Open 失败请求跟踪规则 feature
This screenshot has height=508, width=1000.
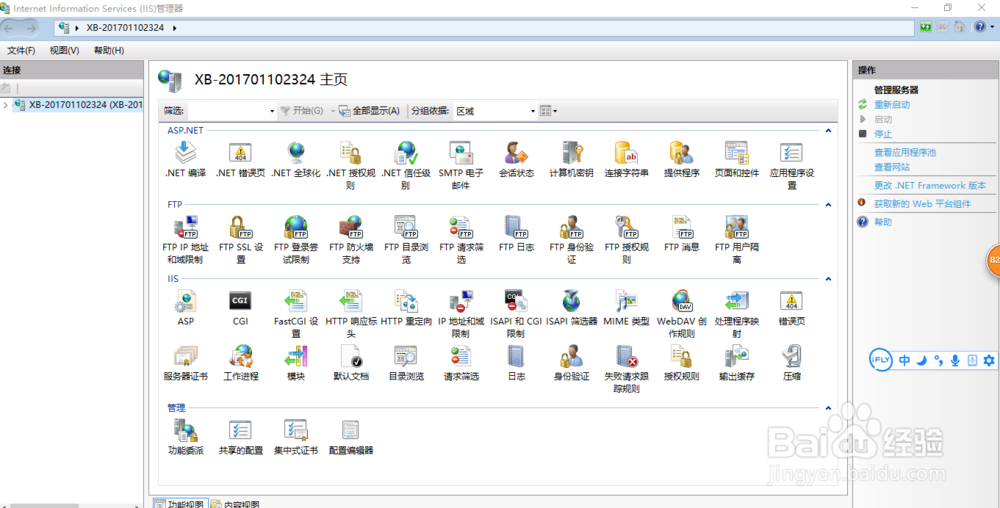point(626,369)
